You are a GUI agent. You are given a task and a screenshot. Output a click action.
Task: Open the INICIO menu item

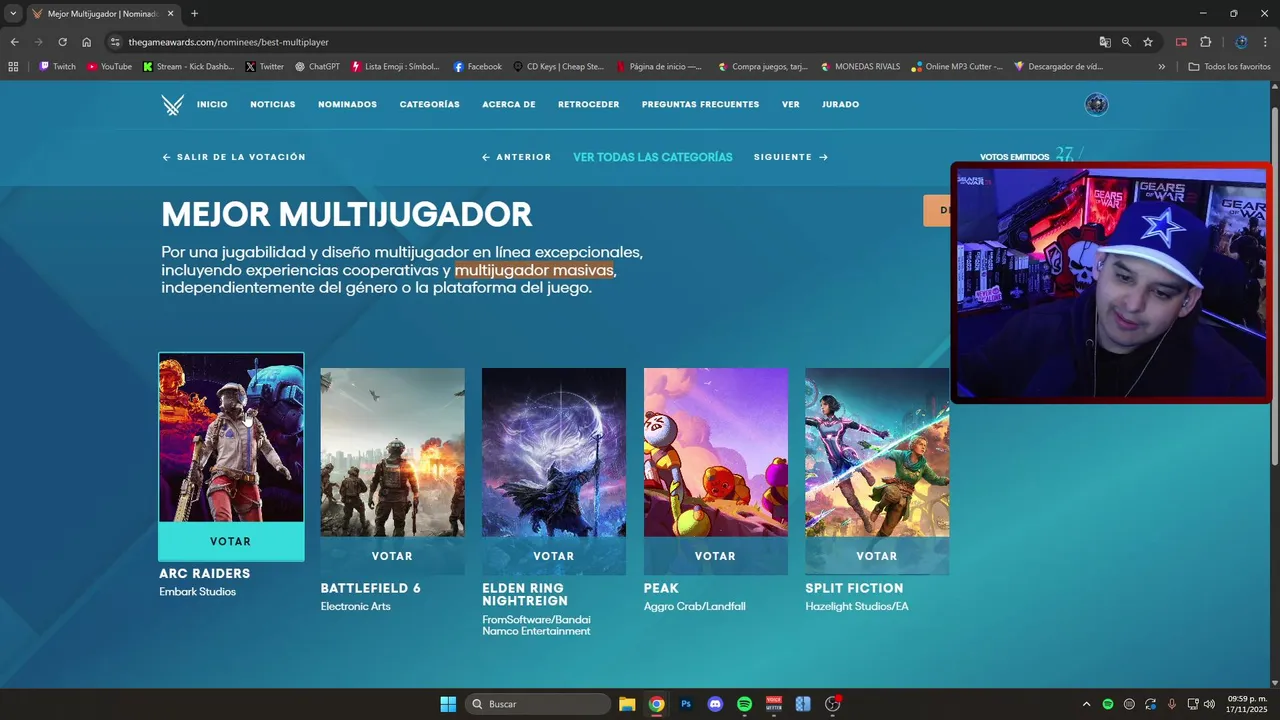pos(212,105)
